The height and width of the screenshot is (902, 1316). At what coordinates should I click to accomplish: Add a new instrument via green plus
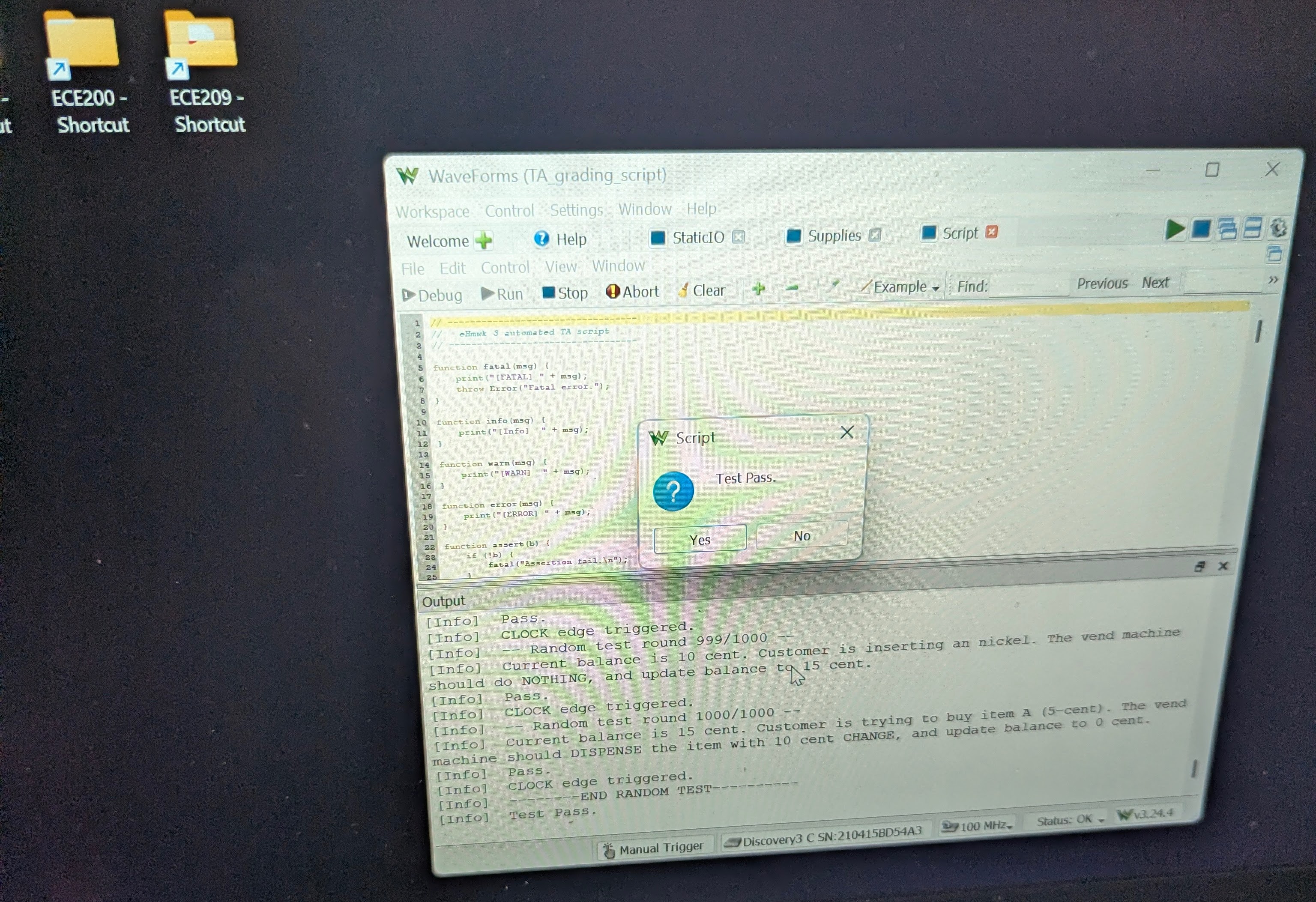[x=484, y=240]
